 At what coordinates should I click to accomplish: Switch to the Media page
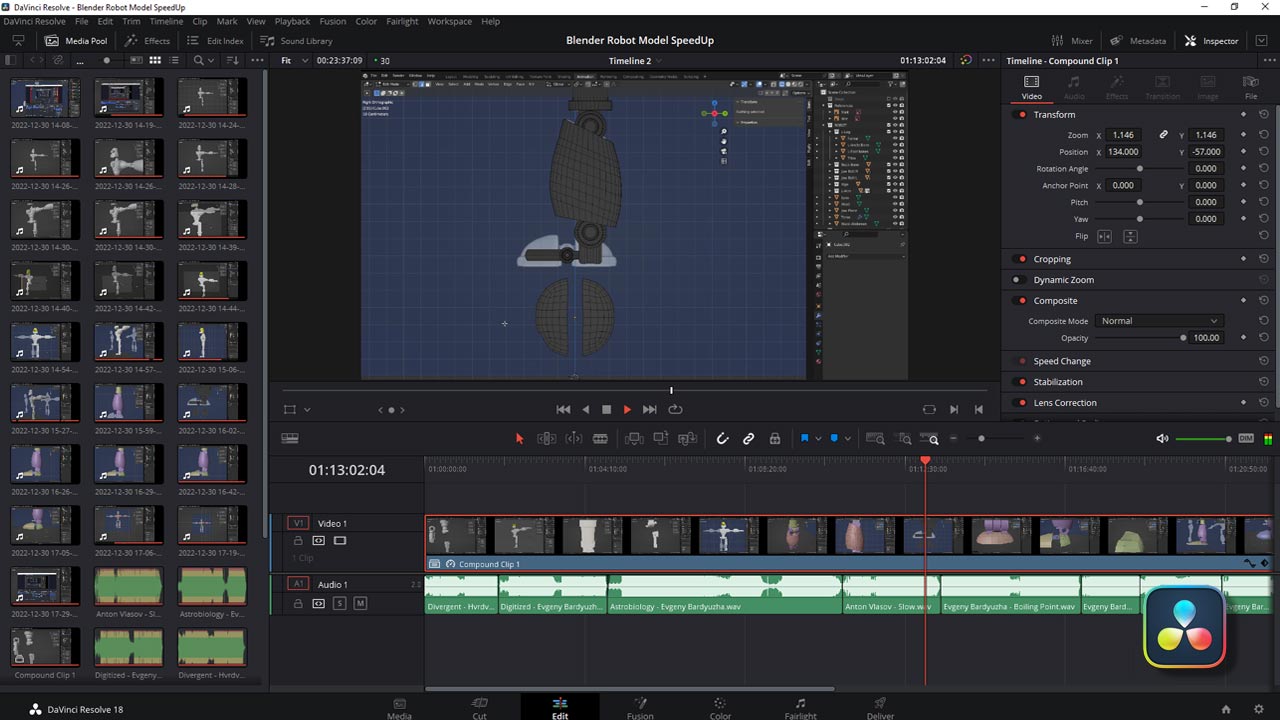click(399, 708)
